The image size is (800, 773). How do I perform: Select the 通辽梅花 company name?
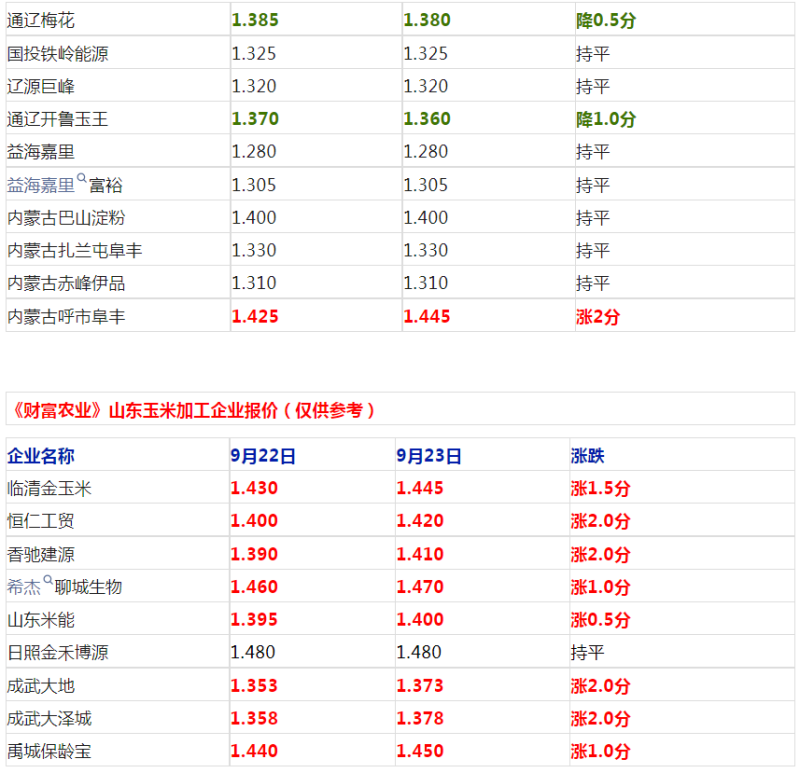pyautogui.click(x=41, y=20)
